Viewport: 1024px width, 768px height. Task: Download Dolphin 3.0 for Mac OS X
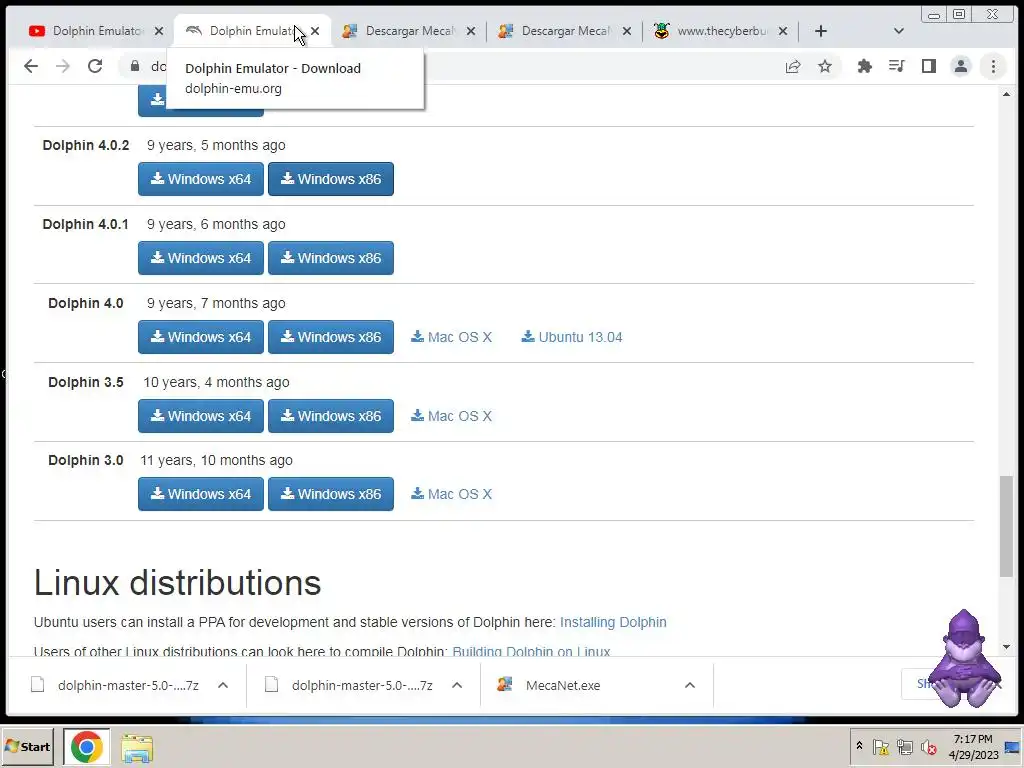click(x=451, y=494)
